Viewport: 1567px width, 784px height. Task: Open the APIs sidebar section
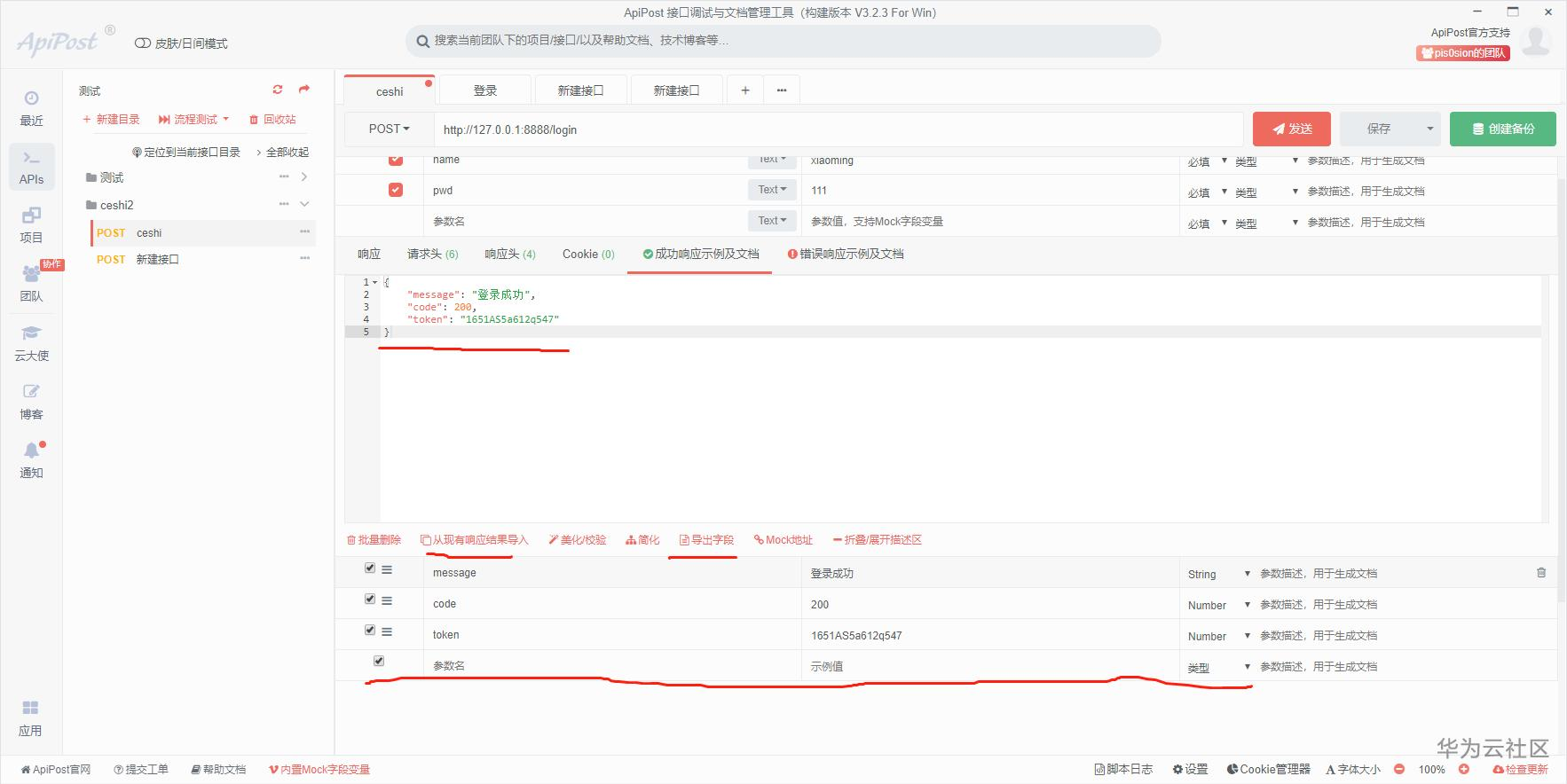(x=31, y=168)
